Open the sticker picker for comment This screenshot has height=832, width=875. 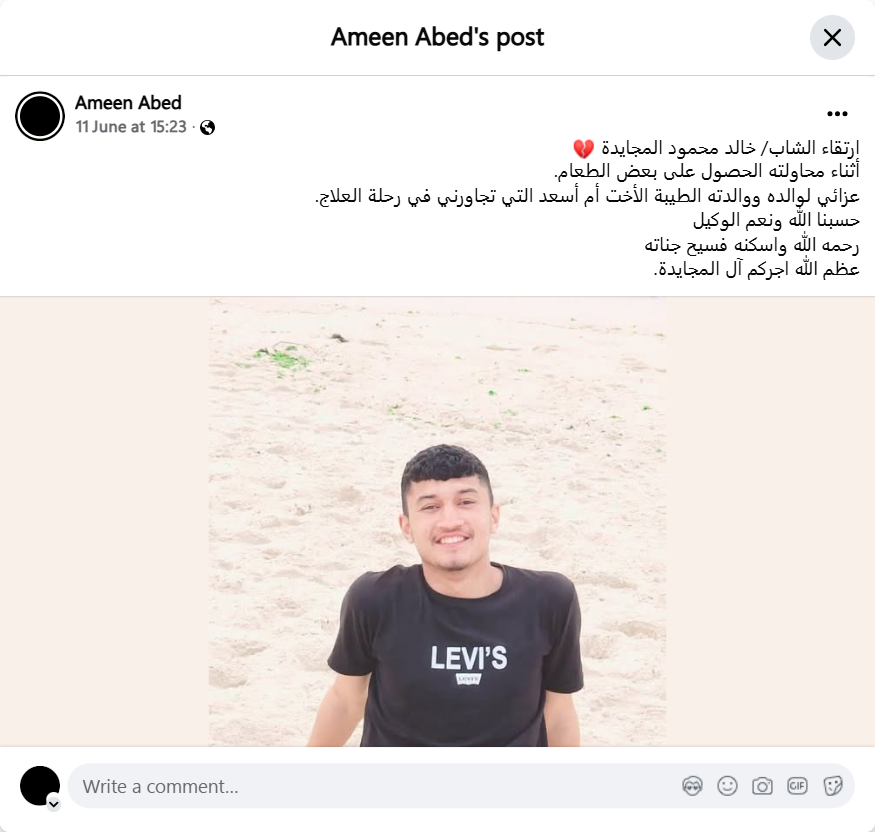coord(832,786)
